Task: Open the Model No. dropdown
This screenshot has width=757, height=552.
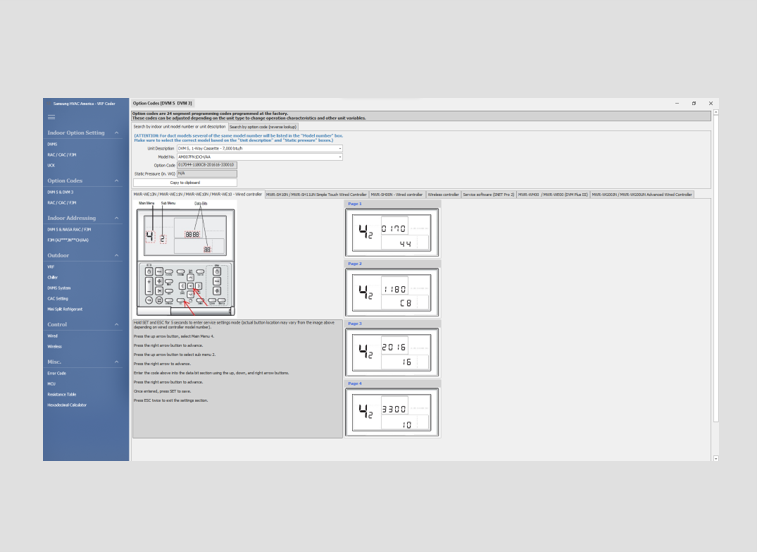Action: [x=339, y=156]
